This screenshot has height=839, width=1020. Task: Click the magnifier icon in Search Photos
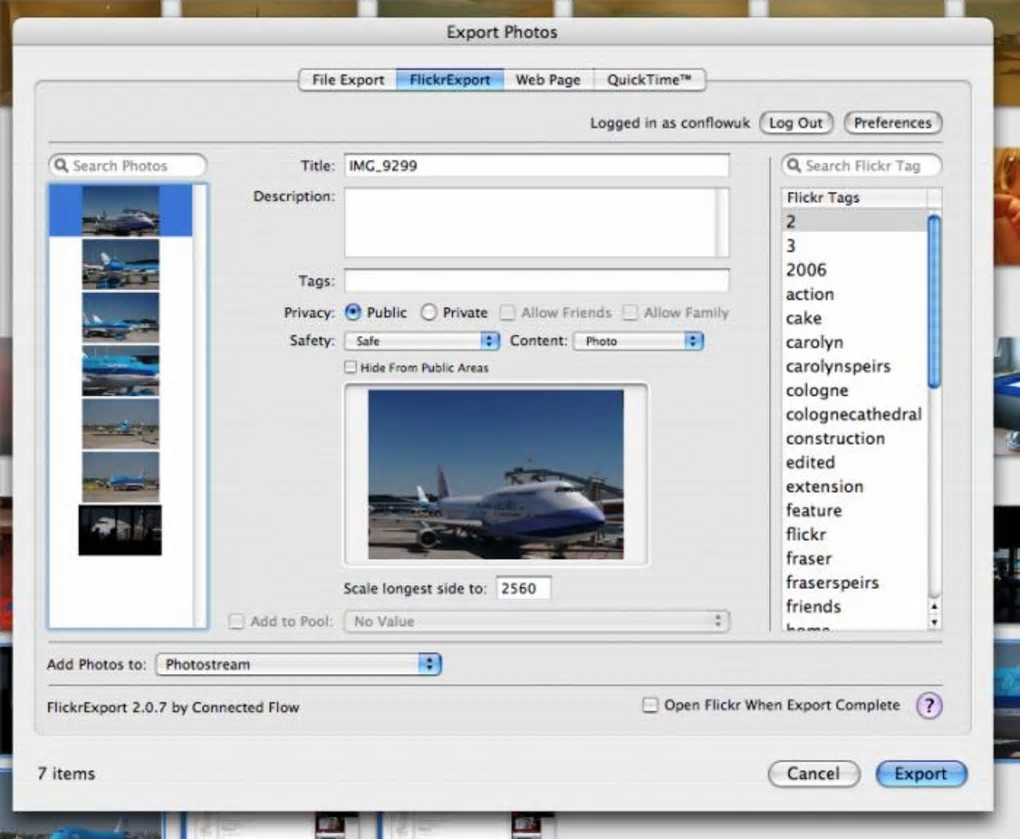[x=61, y=166]
